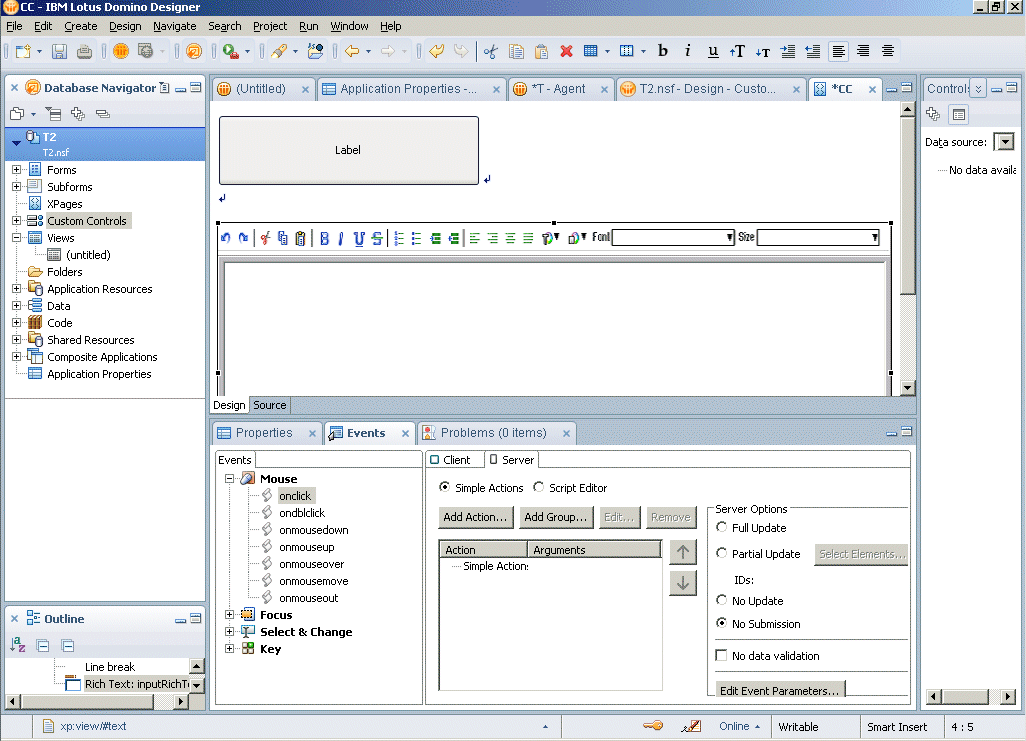This screenshot has width=1026, height=741.
Task: Select the onmouseover event
Action: click(311, 564)
